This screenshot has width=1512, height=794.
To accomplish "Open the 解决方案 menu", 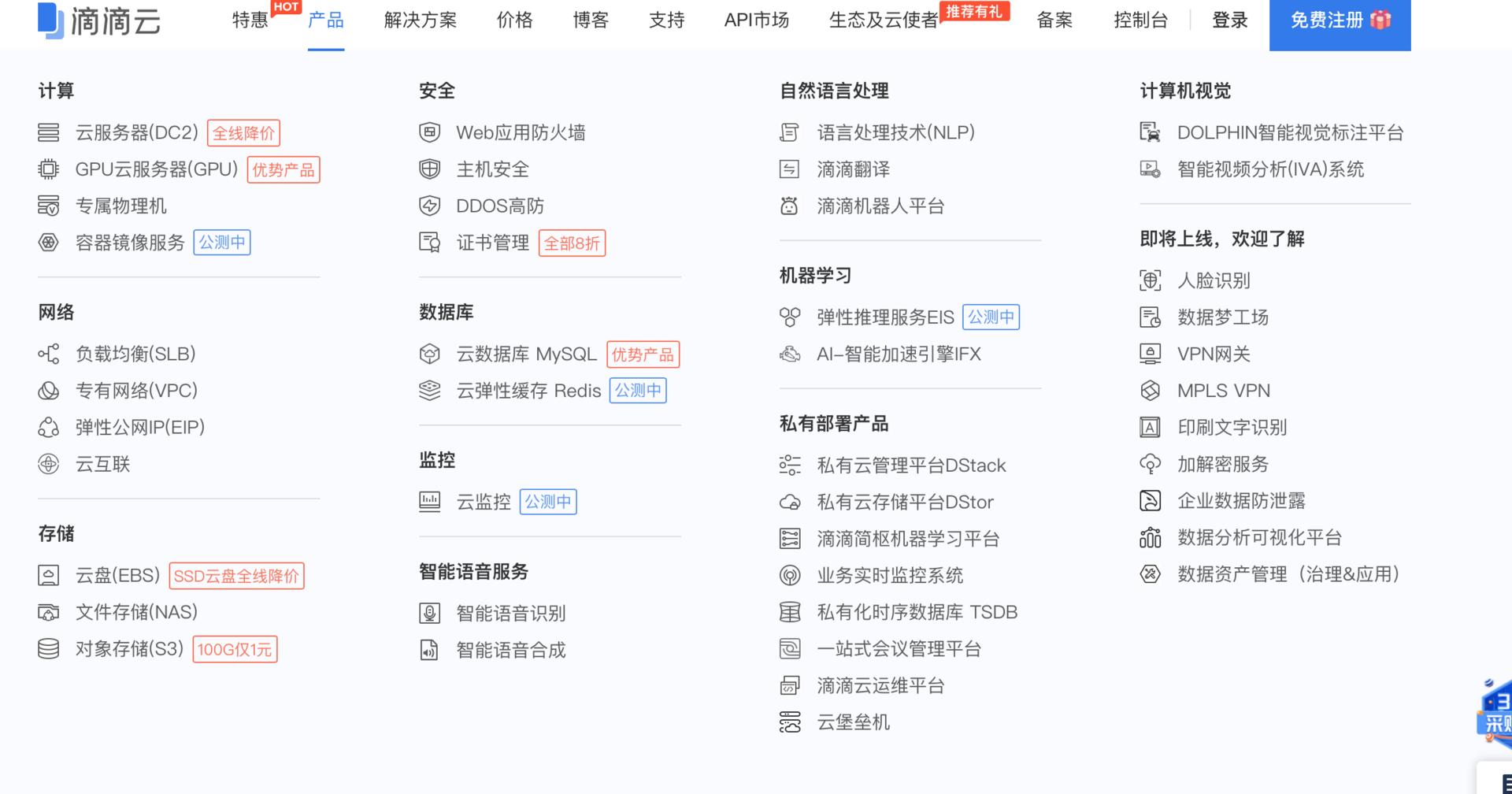I will pos(419,21).
